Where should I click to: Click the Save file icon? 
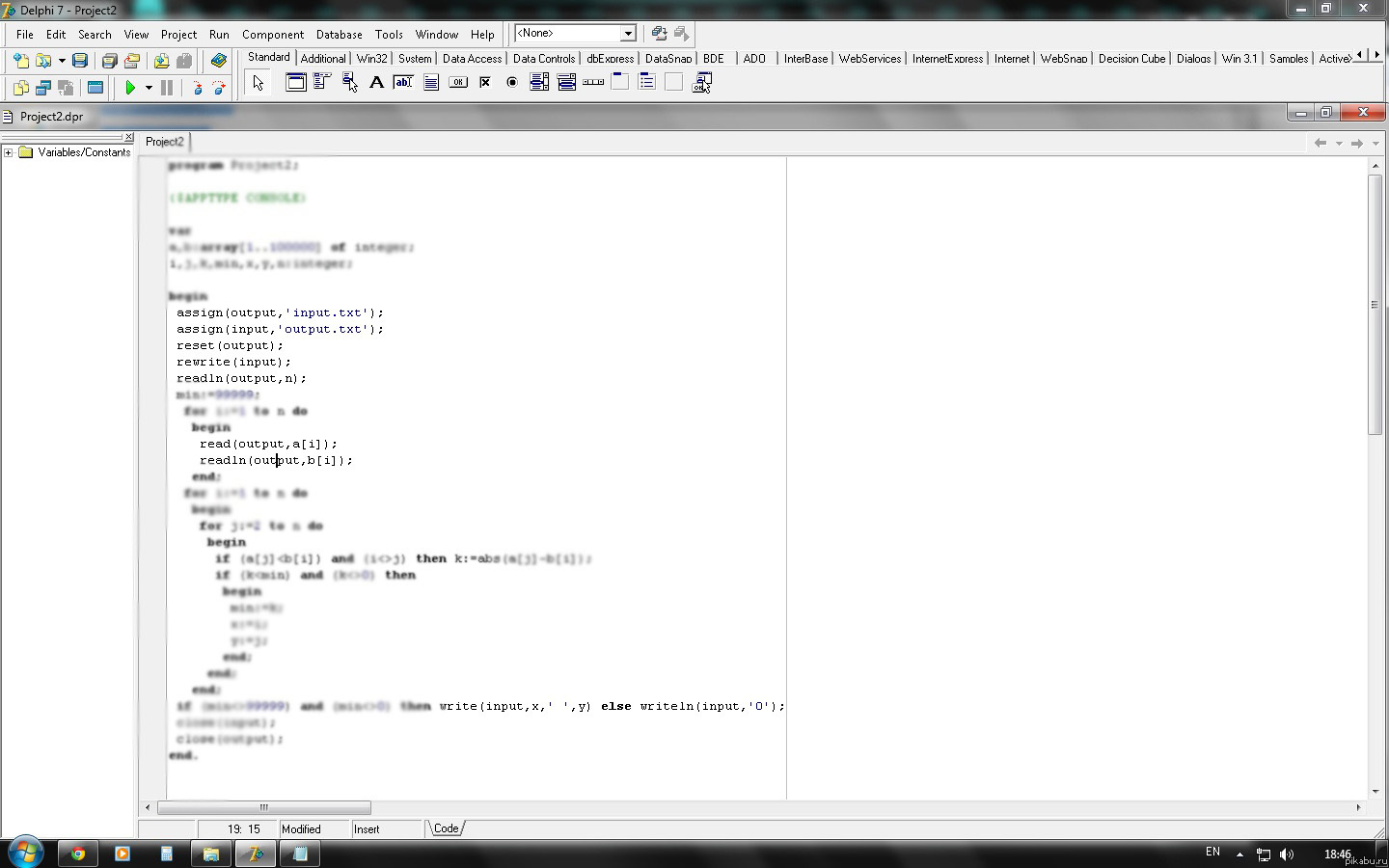pos(80,61)
